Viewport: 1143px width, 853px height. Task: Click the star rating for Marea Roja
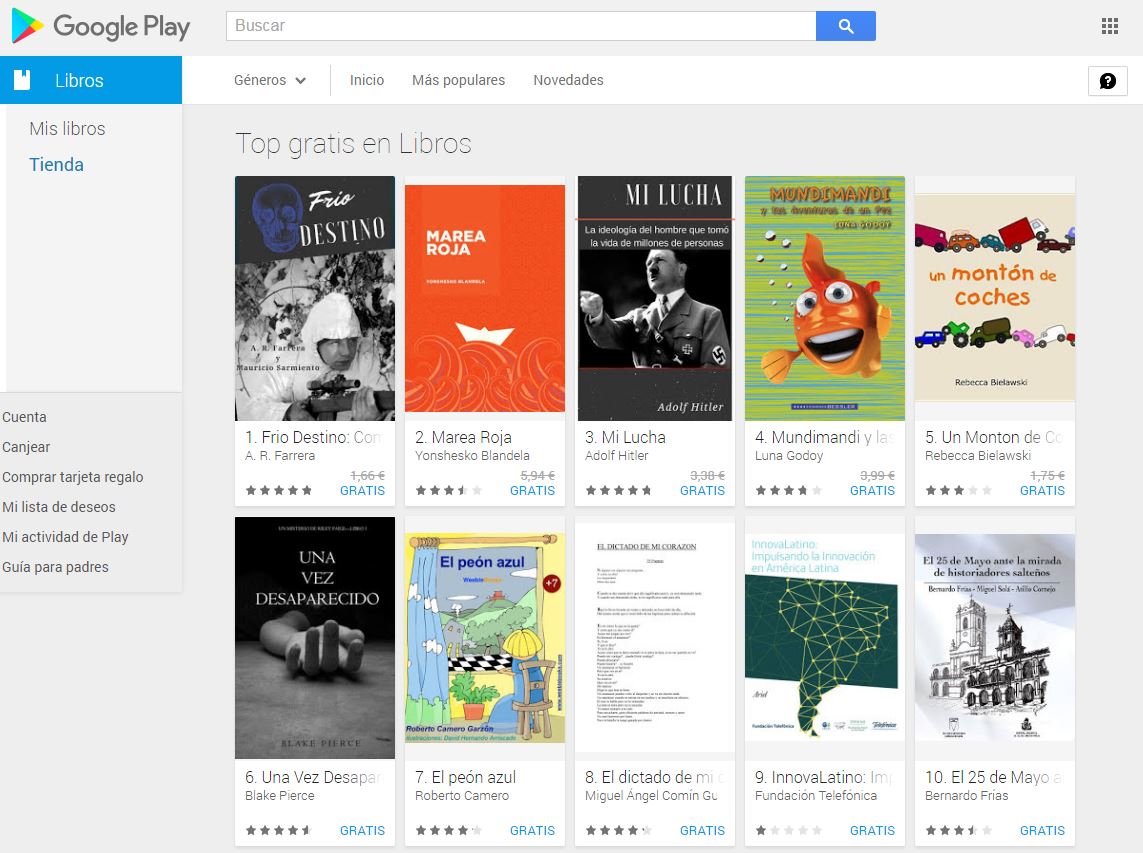(448, 491)
